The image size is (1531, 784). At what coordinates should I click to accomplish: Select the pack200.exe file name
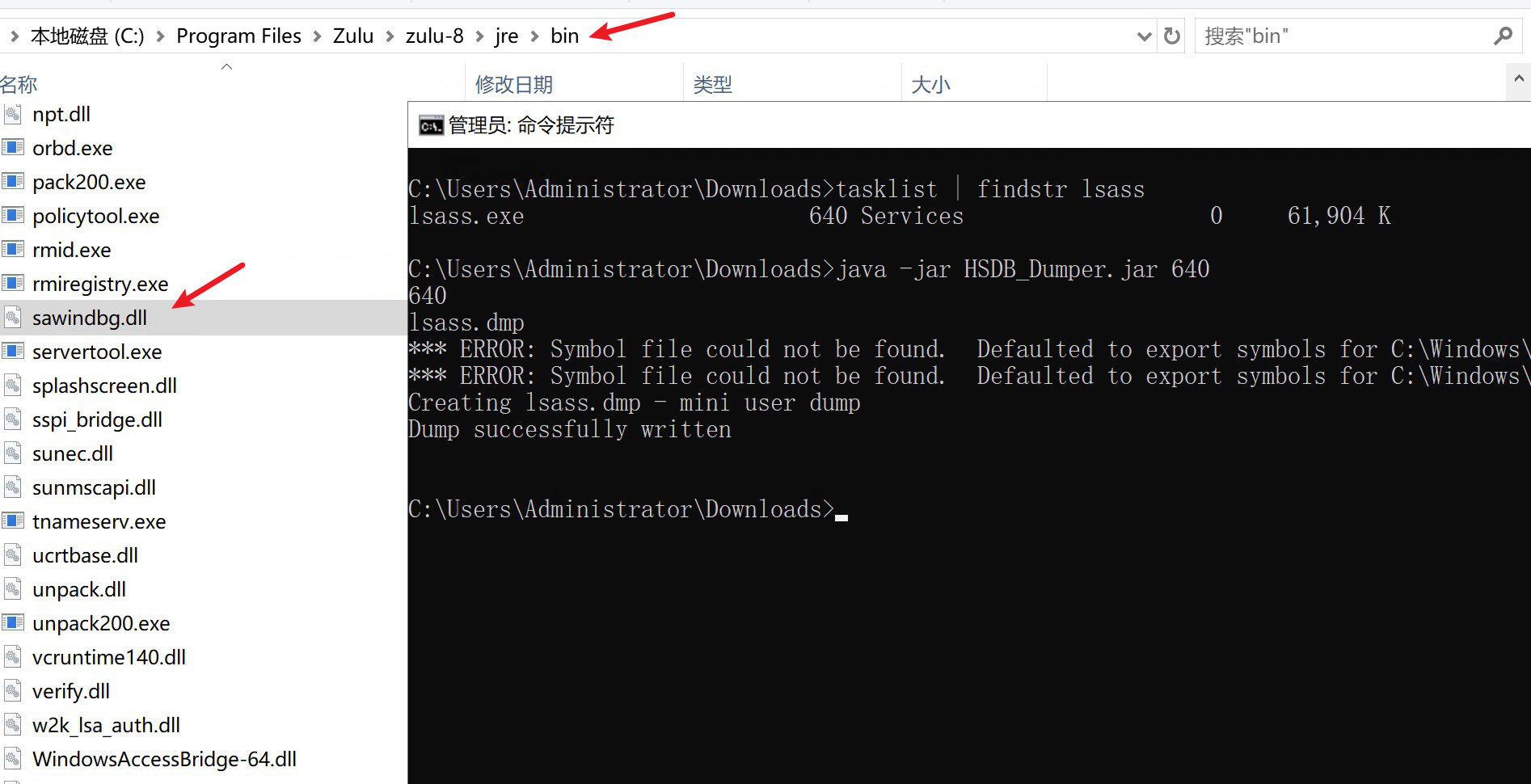[x=89, y=182]
